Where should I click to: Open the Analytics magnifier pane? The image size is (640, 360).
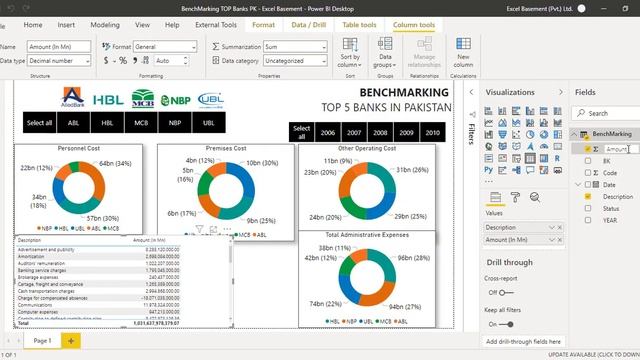point(535,198)
